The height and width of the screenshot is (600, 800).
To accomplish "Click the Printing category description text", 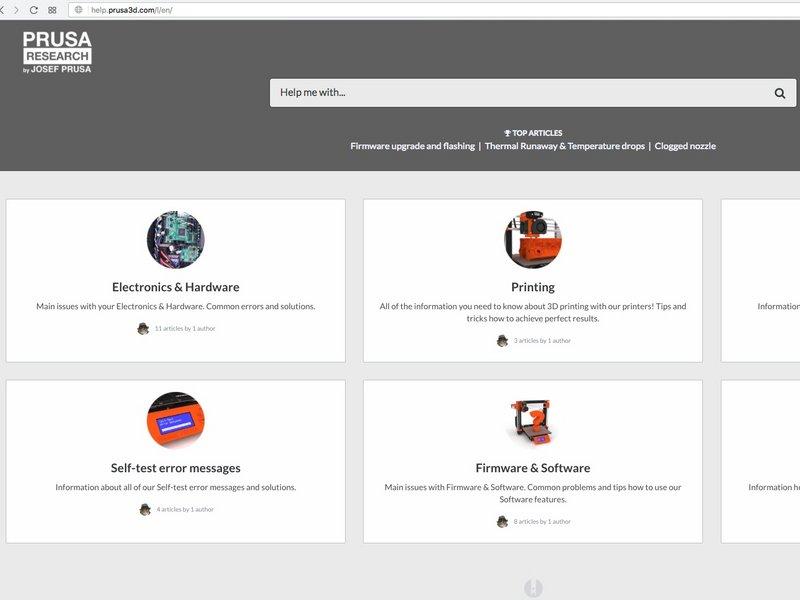I will click(x=533, y=312).
